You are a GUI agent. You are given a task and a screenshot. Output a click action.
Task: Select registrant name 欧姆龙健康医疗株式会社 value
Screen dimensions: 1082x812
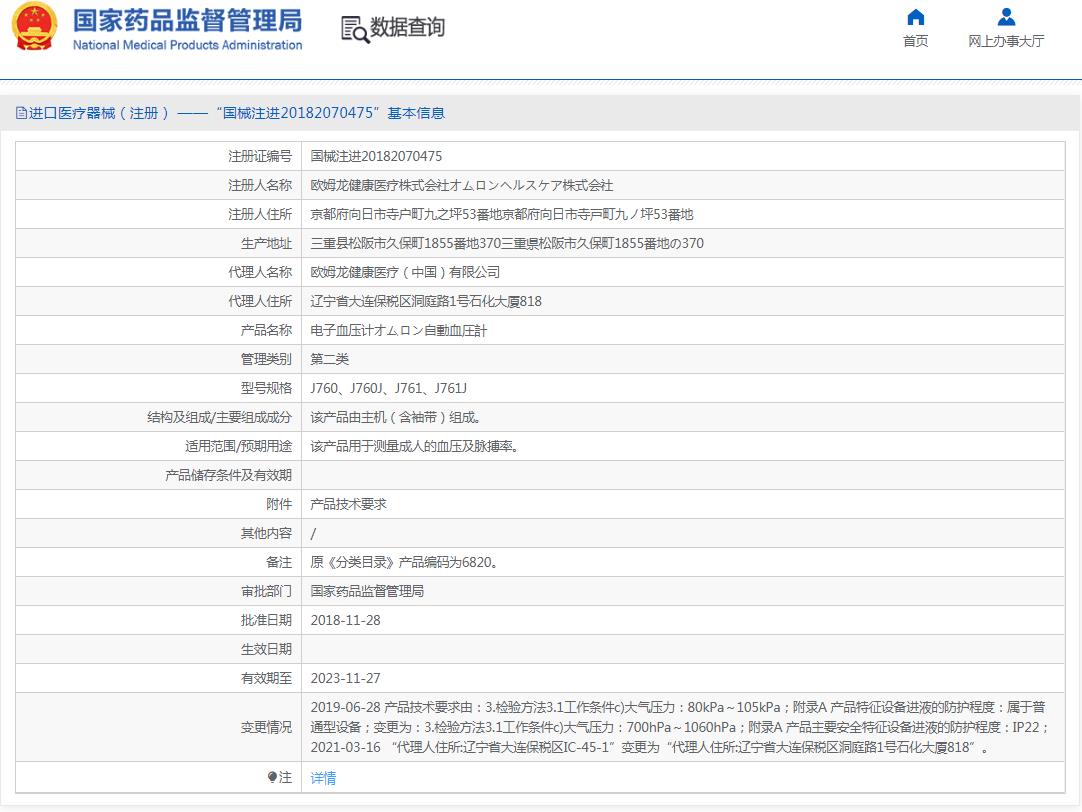point(462,185)
